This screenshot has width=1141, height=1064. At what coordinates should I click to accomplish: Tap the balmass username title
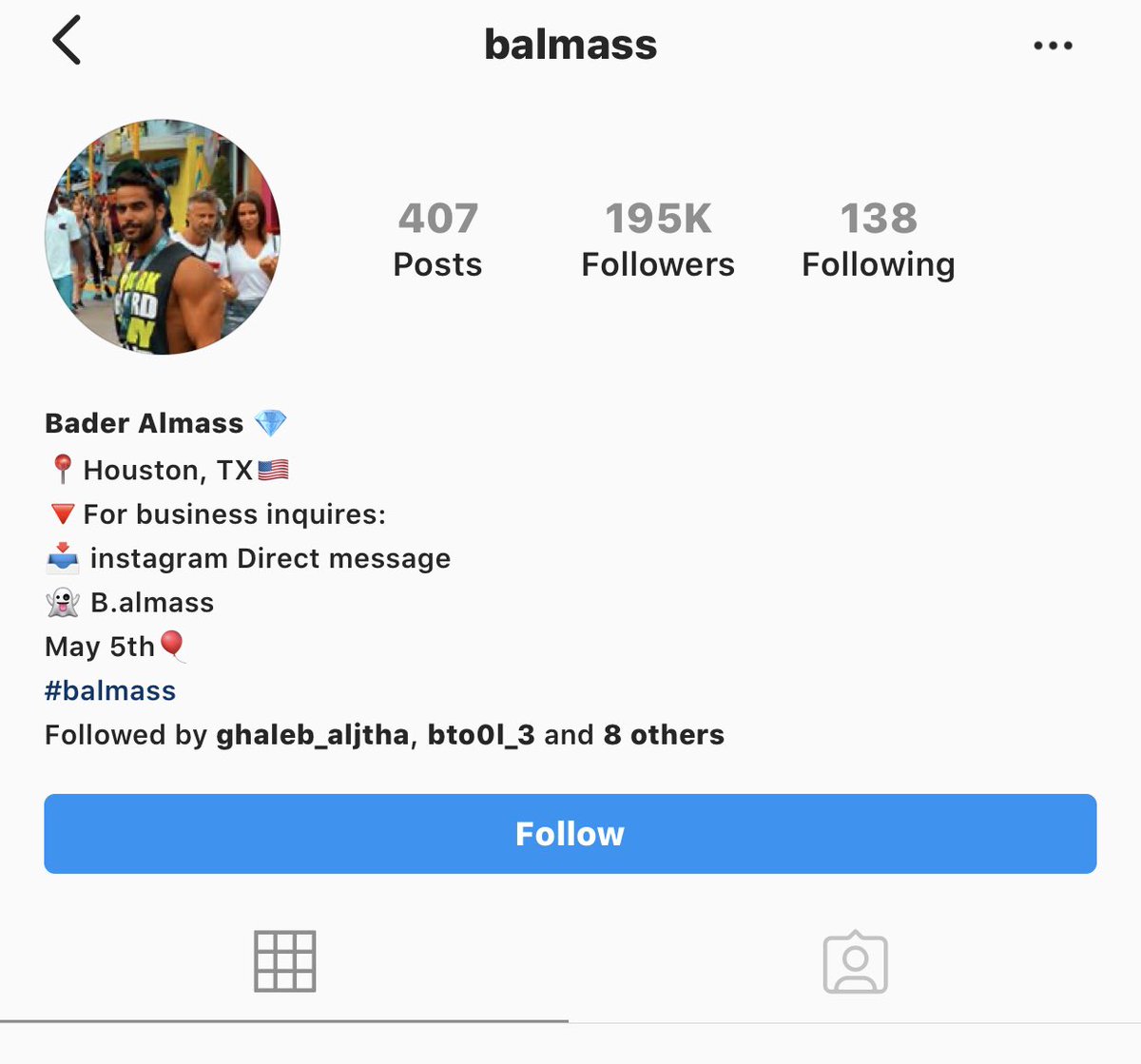click(x=570, y=45)
